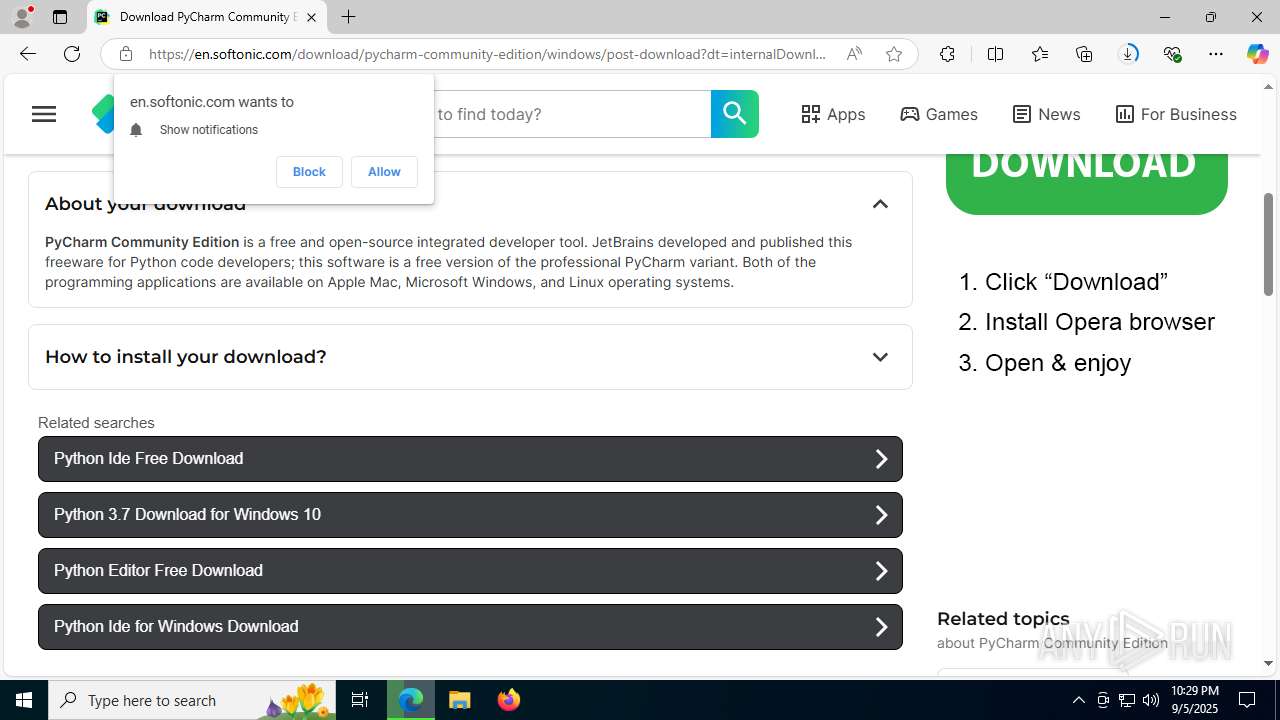Screen dimensions: 1280x720
Task: Open File Explorer from taskbar
Action: 460,700
